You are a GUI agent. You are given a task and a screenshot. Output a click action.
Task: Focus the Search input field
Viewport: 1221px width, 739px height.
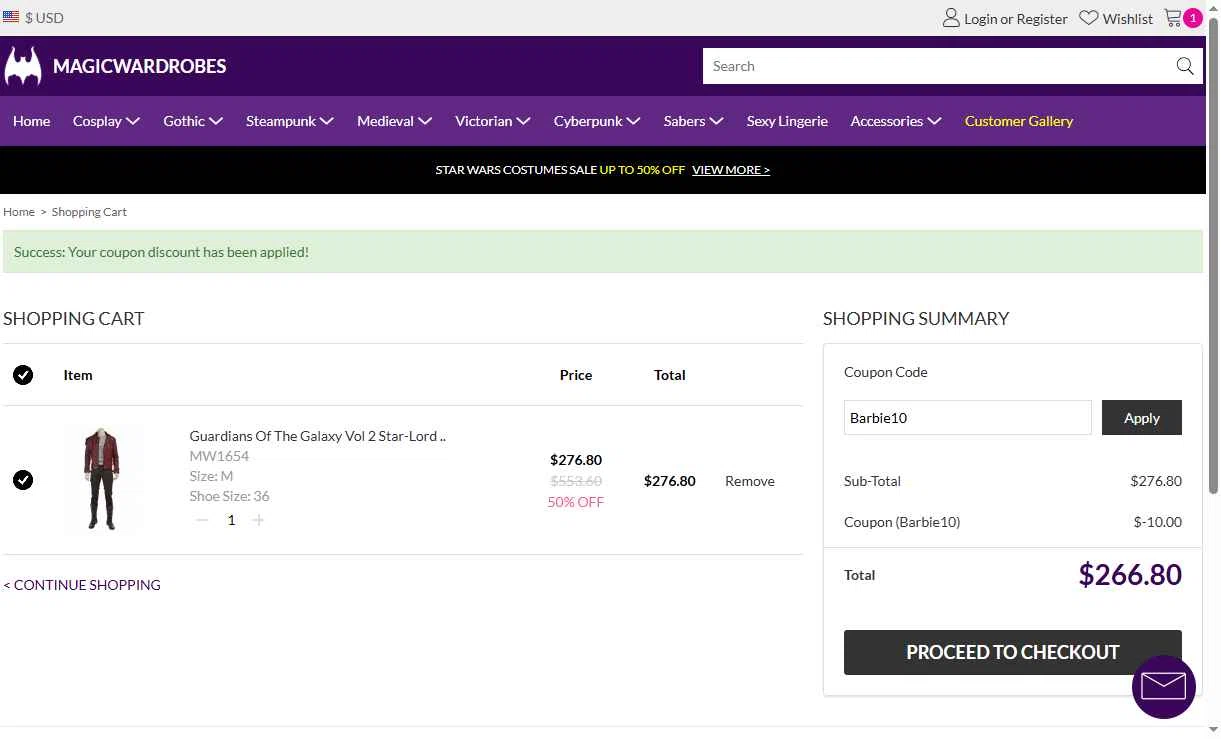coord(938,66)
